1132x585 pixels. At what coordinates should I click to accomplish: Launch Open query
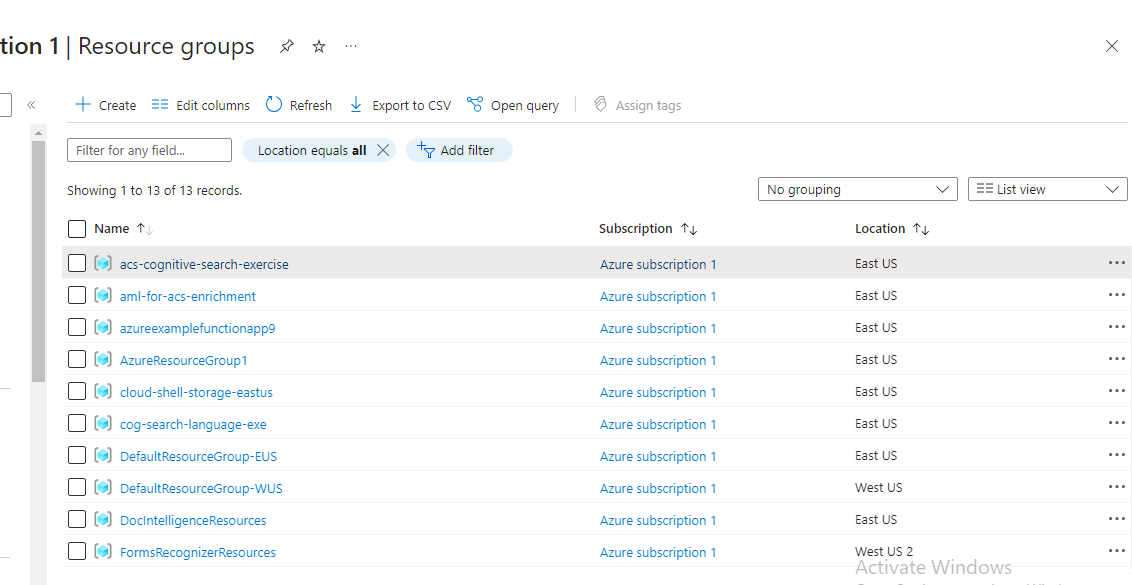pos(513,105)
